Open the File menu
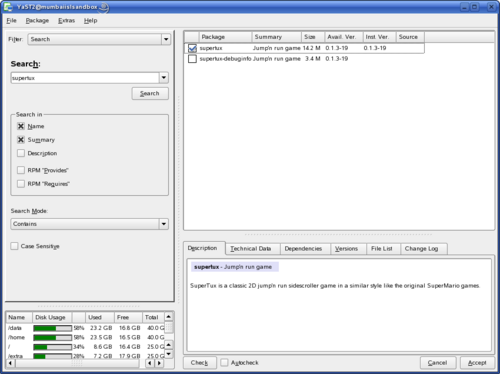500x374 pixels. pos(11,21)
